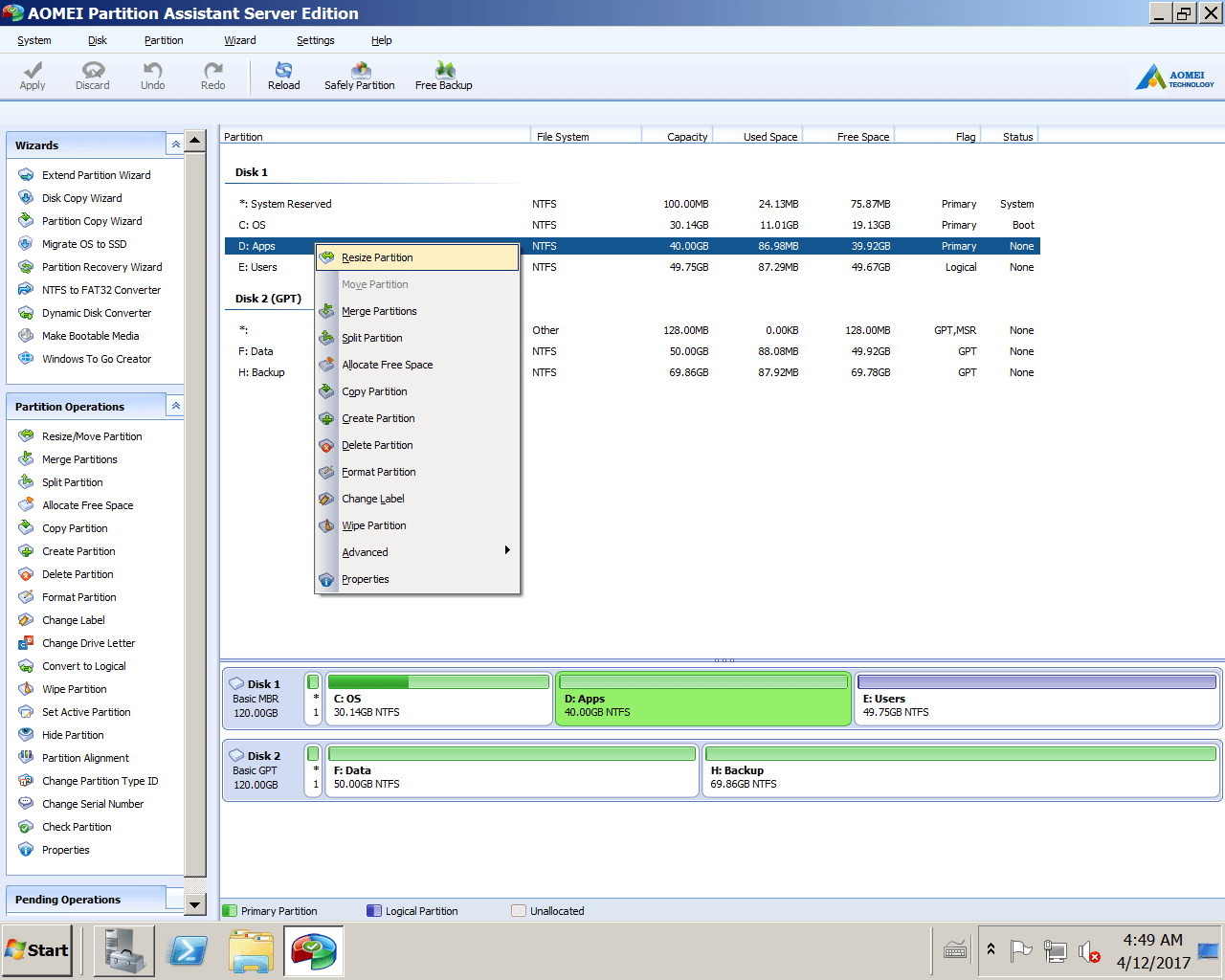This screenshot has width=1225, height=980.
Task: Open the Windows Start button
Action: 36,950
